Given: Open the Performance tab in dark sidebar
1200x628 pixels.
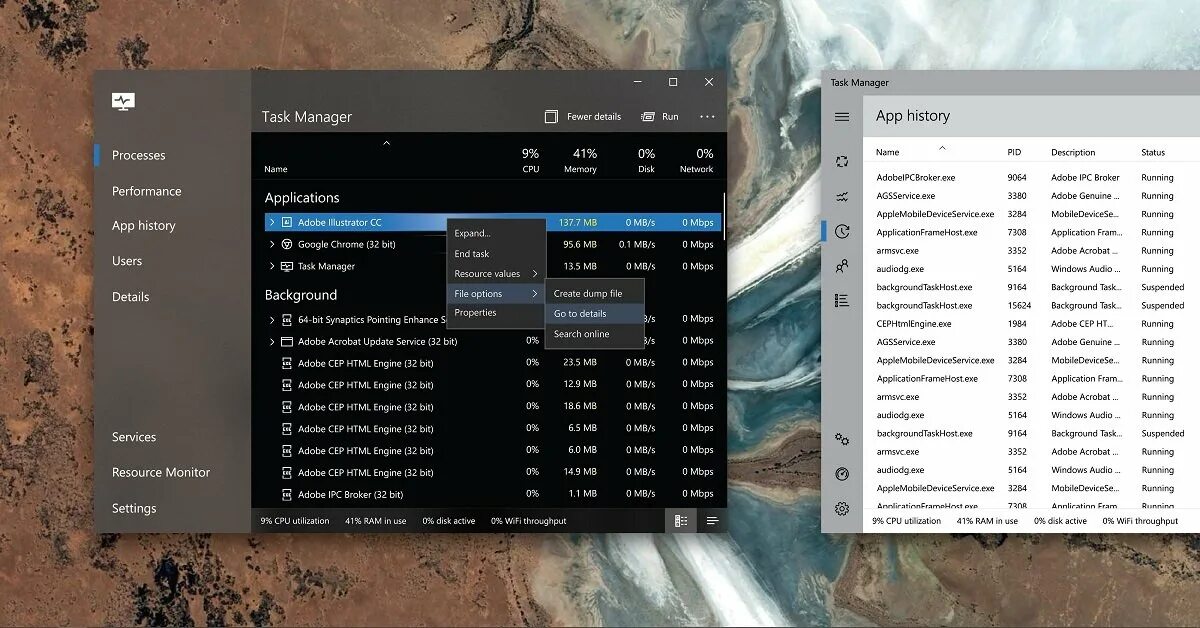Looking at the screenshot, I should click(x=147, y=191).
